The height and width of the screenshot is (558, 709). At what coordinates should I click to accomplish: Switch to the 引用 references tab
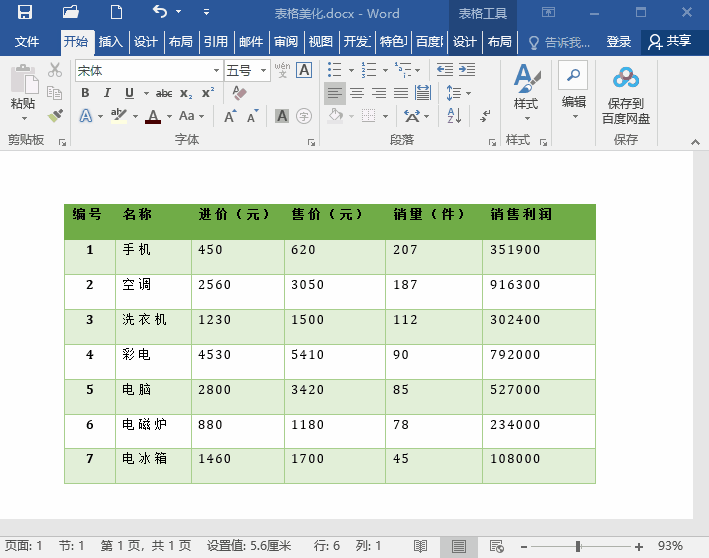coord(216,42)
